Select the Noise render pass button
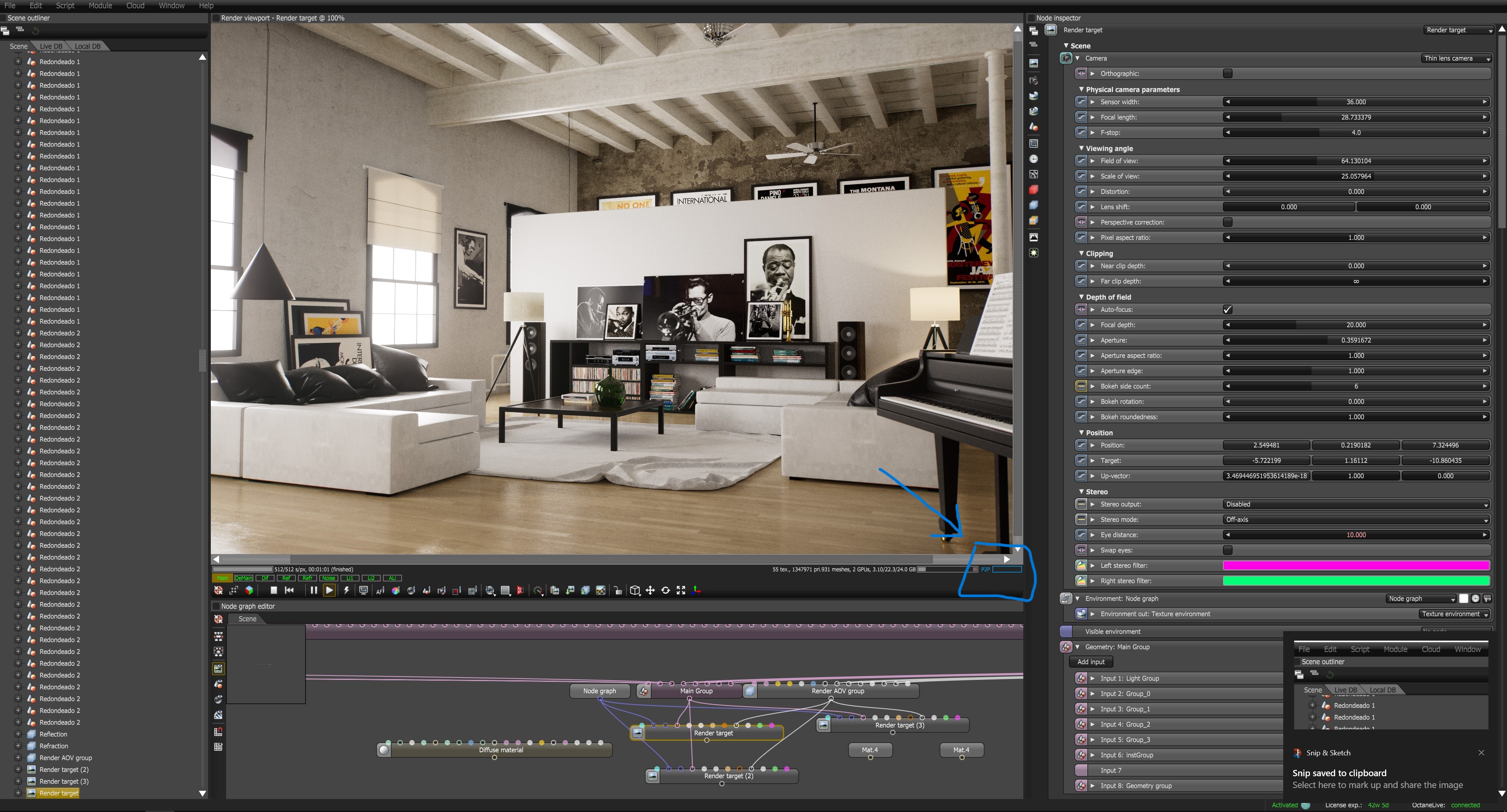 [328, 578]
